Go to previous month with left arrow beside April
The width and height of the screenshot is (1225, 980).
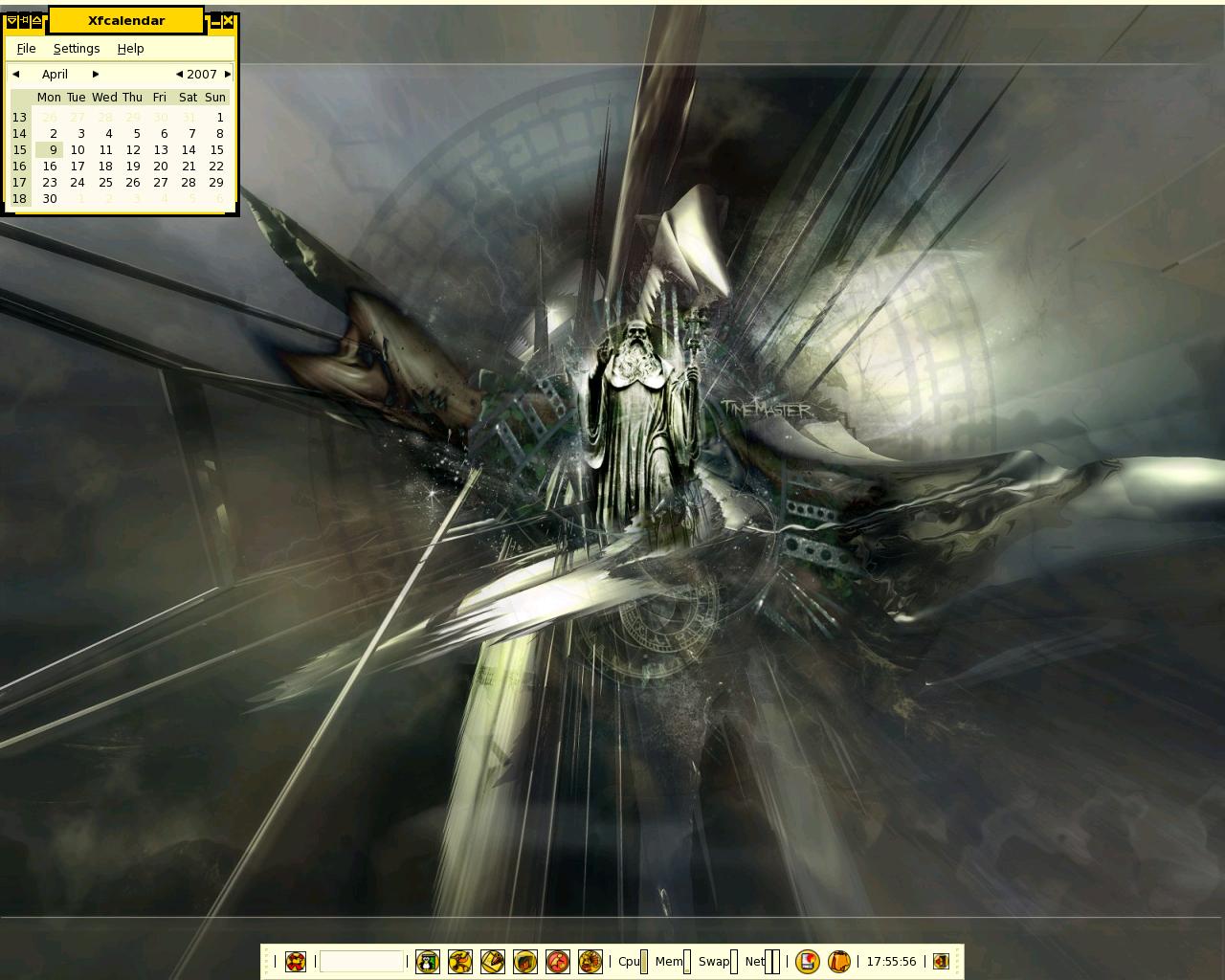pos(15,74)
